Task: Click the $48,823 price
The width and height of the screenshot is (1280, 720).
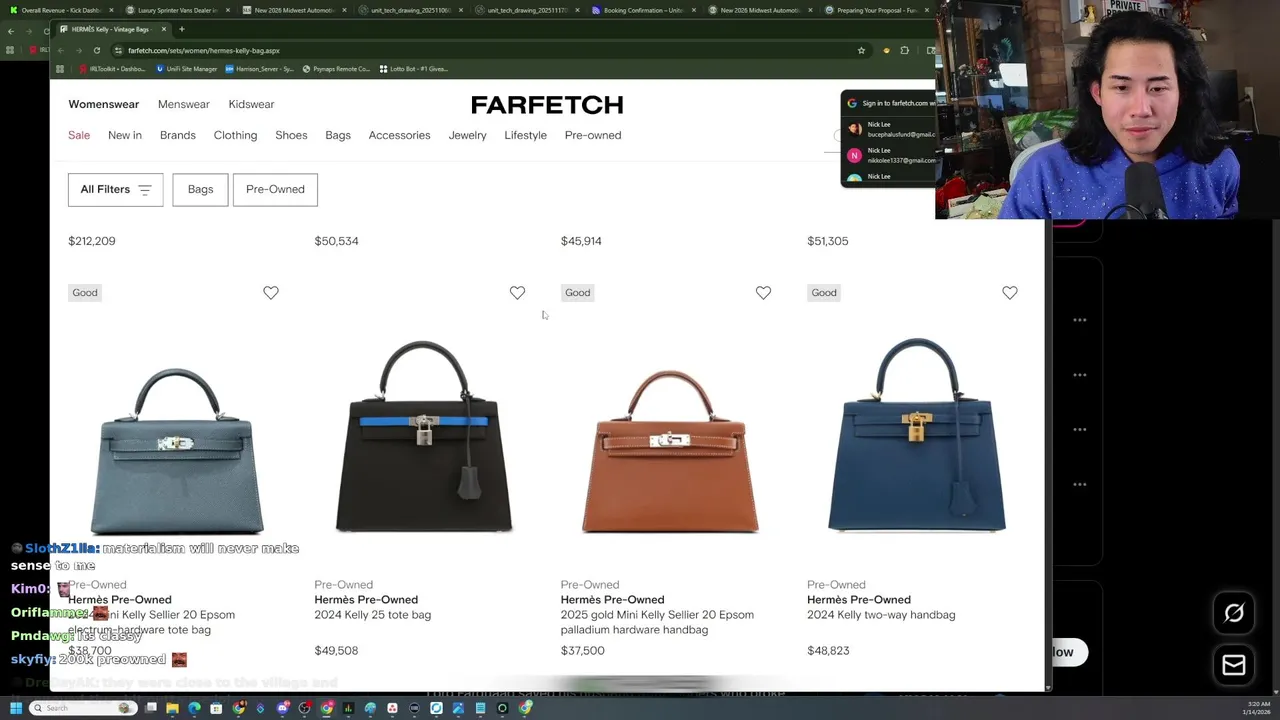Action: point(828,651)
